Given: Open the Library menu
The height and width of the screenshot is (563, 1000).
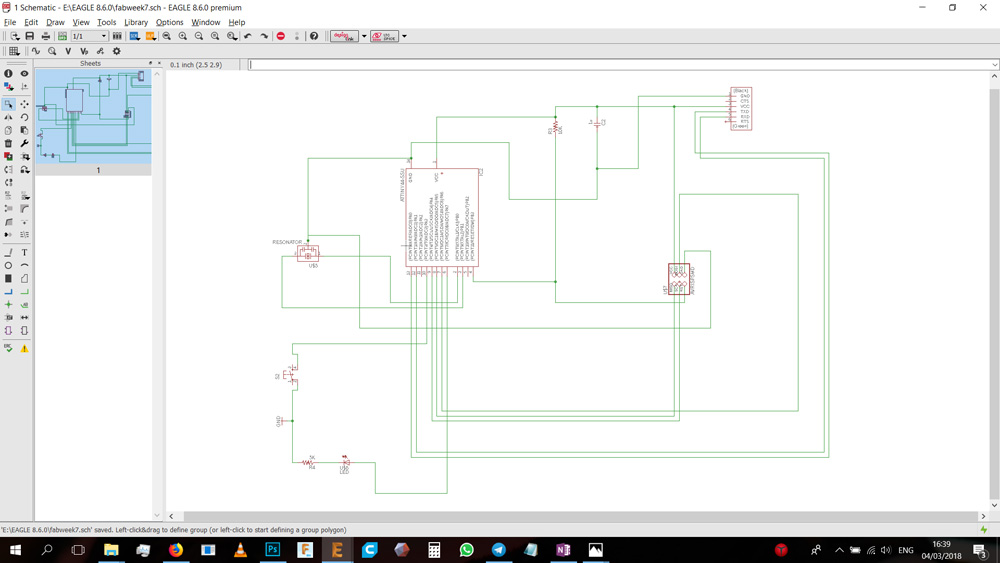Looking at the screenshot, I should click(x=136, y=22).
